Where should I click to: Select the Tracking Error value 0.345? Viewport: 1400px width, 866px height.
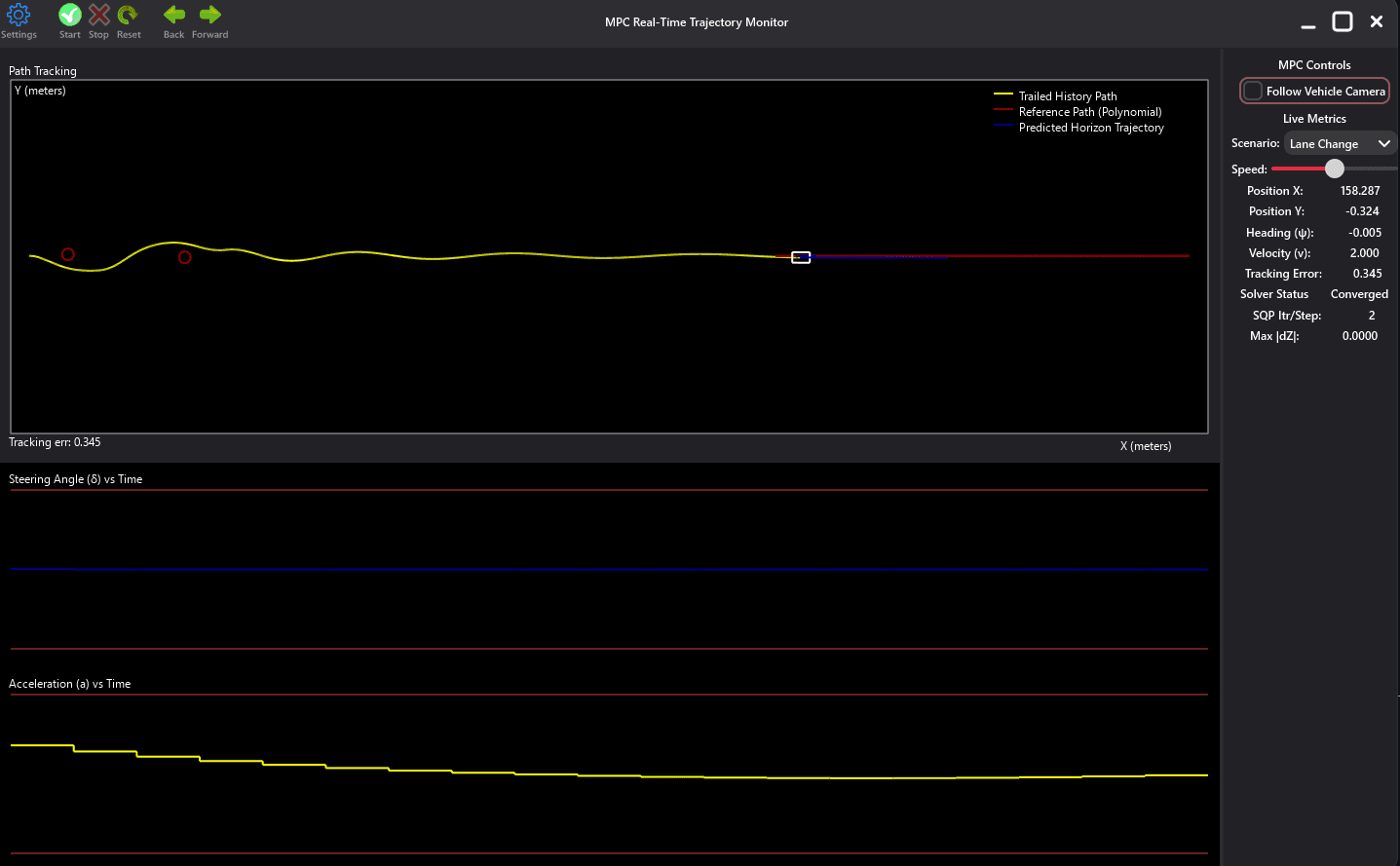pyautogui.click(x=1367, y=274)
